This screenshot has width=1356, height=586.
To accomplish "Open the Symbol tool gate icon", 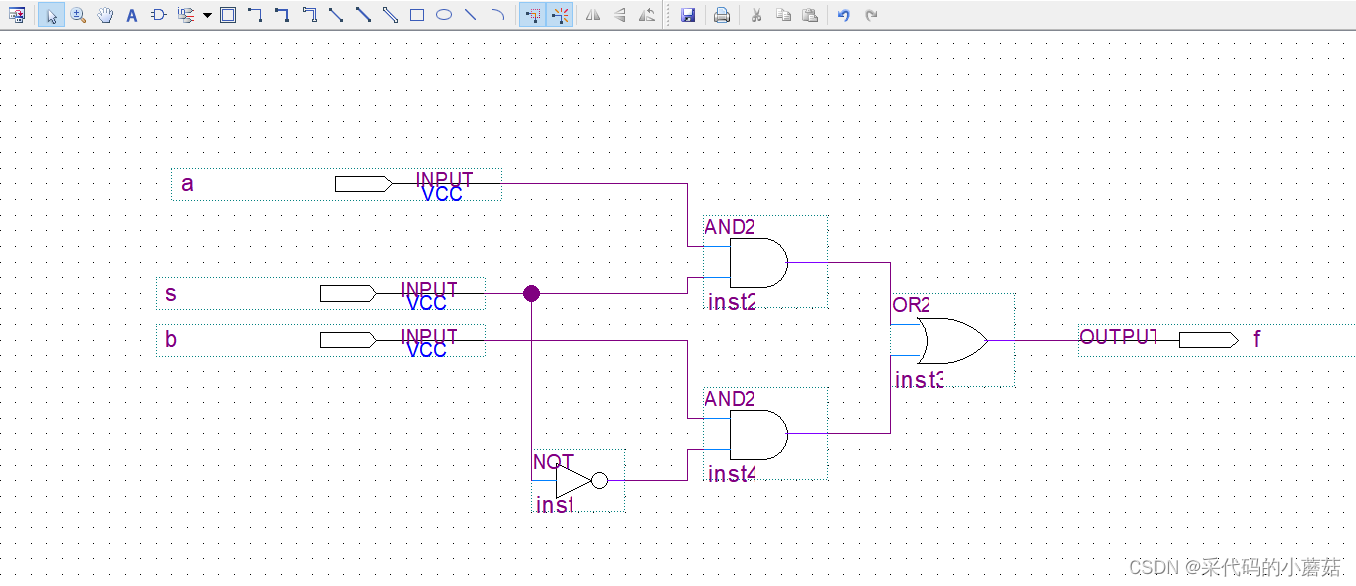I will tap(158, 15).
